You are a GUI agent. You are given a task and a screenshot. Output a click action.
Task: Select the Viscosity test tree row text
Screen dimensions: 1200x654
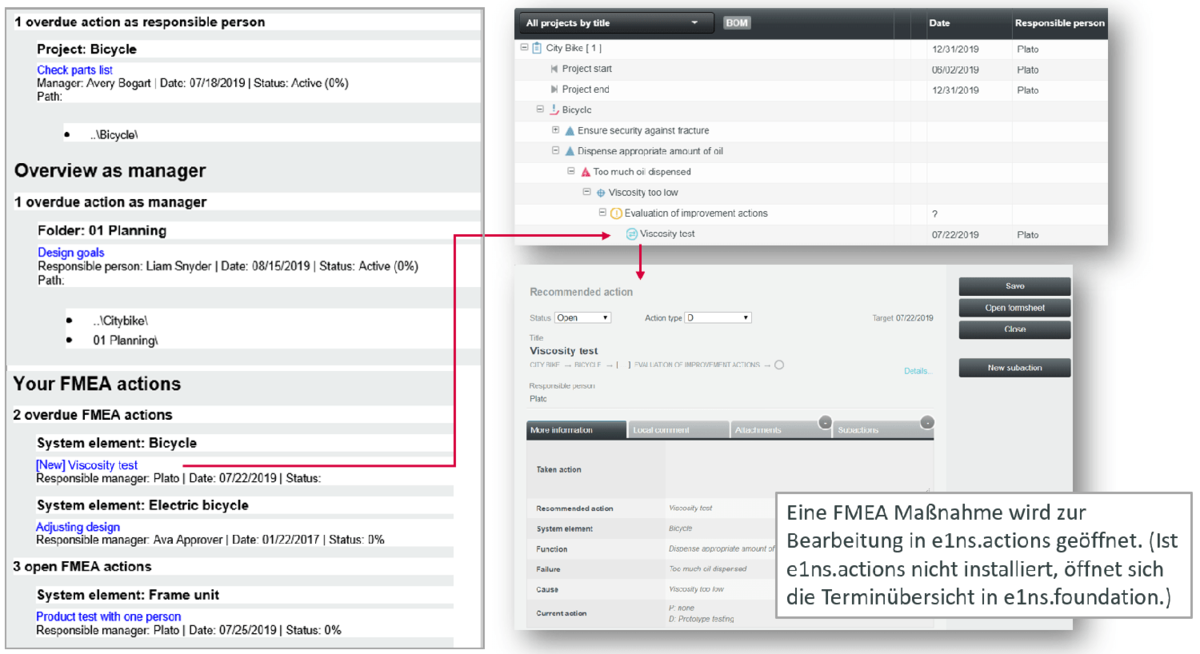tap(667, 234)
